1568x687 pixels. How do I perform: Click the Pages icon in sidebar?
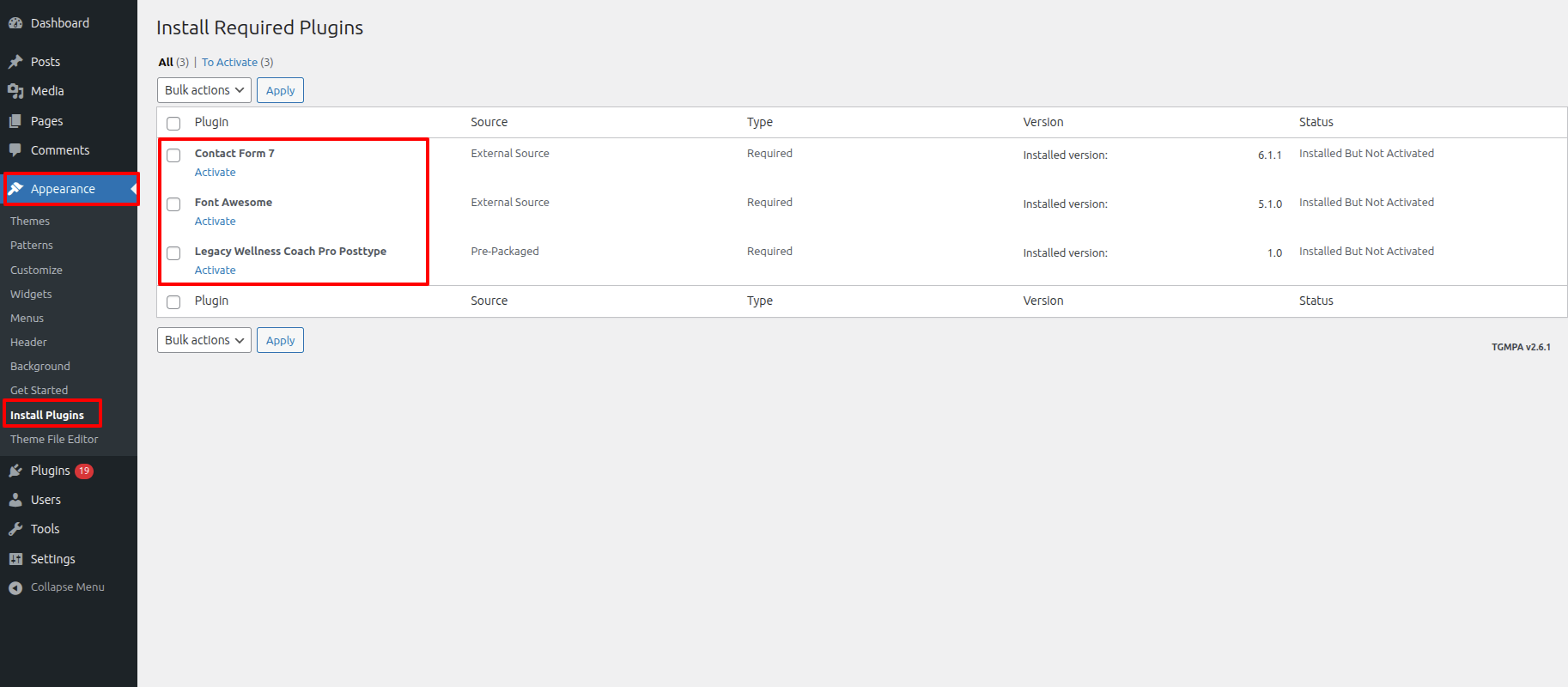(x=15, y=121)
